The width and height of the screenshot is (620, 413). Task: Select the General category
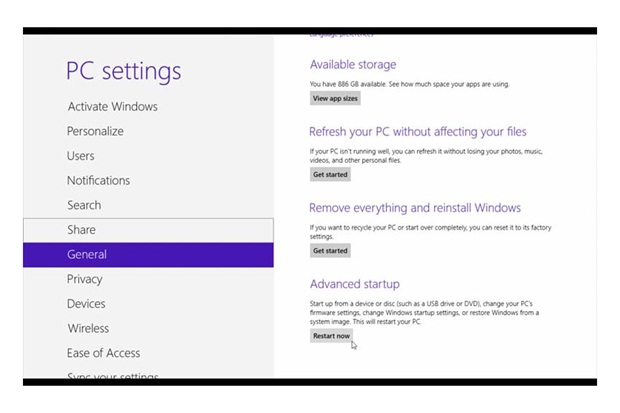click(148, 255)
